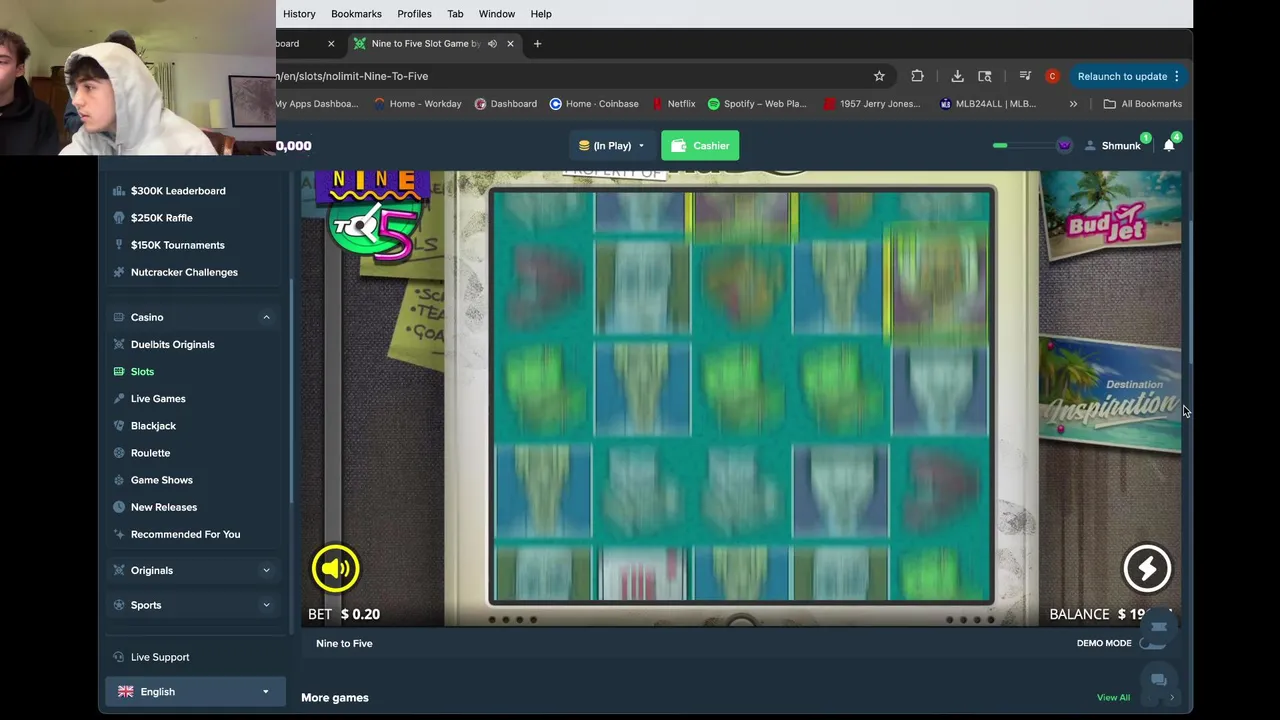Click the tab search icon beside downloads
Image resolution: width=1280 pixels, height=720 pixels.
point(985,76)
